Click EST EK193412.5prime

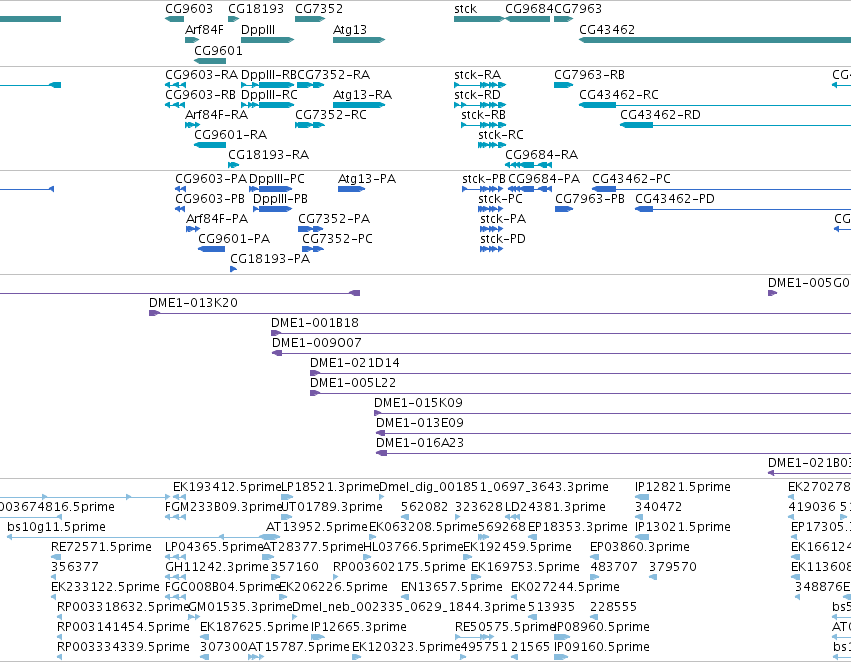click(180, 497)
